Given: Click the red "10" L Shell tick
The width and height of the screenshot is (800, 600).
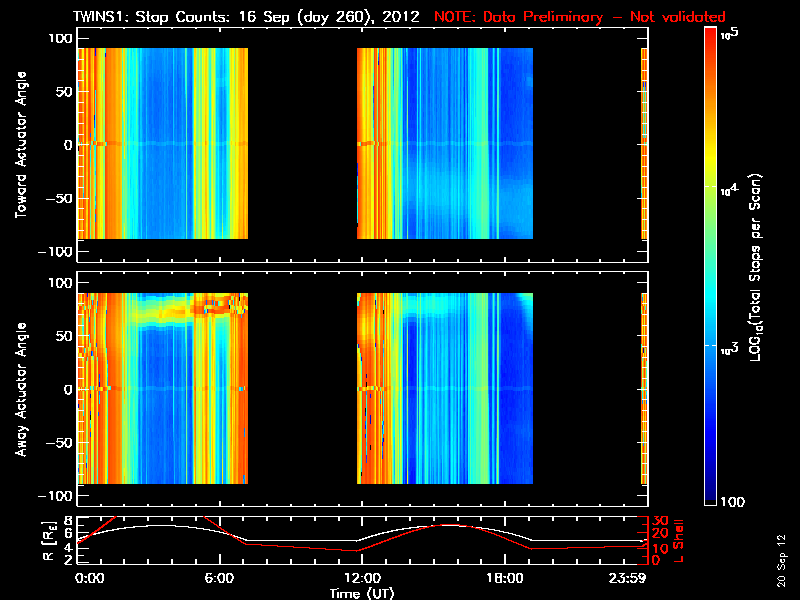Looking at the screenshot, I should coord(660,548).
